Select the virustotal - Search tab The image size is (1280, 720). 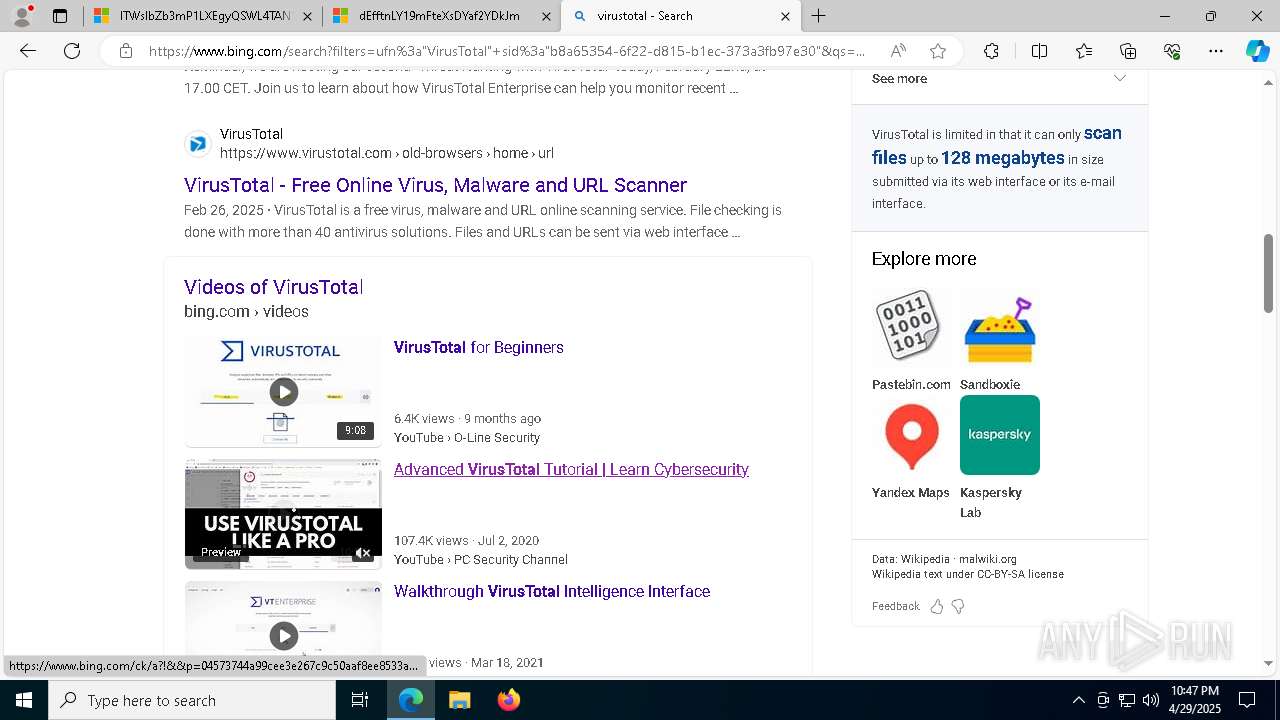point(680,16)
